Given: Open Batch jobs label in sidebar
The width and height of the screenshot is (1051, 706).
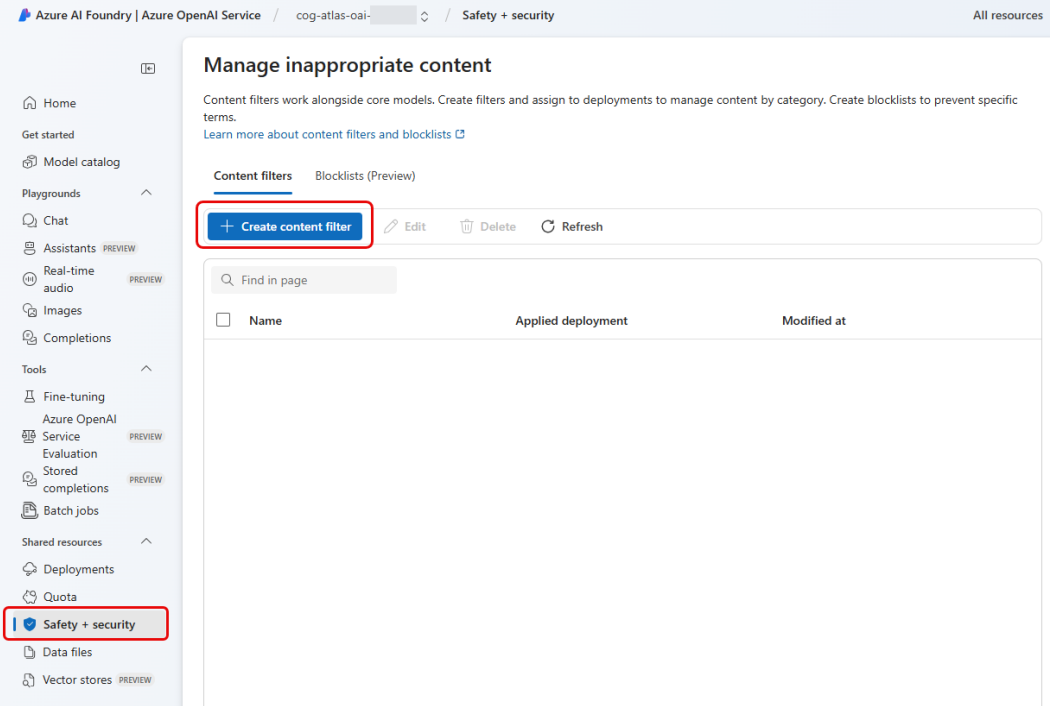Looking at the screenshot, I should [71, 510].
